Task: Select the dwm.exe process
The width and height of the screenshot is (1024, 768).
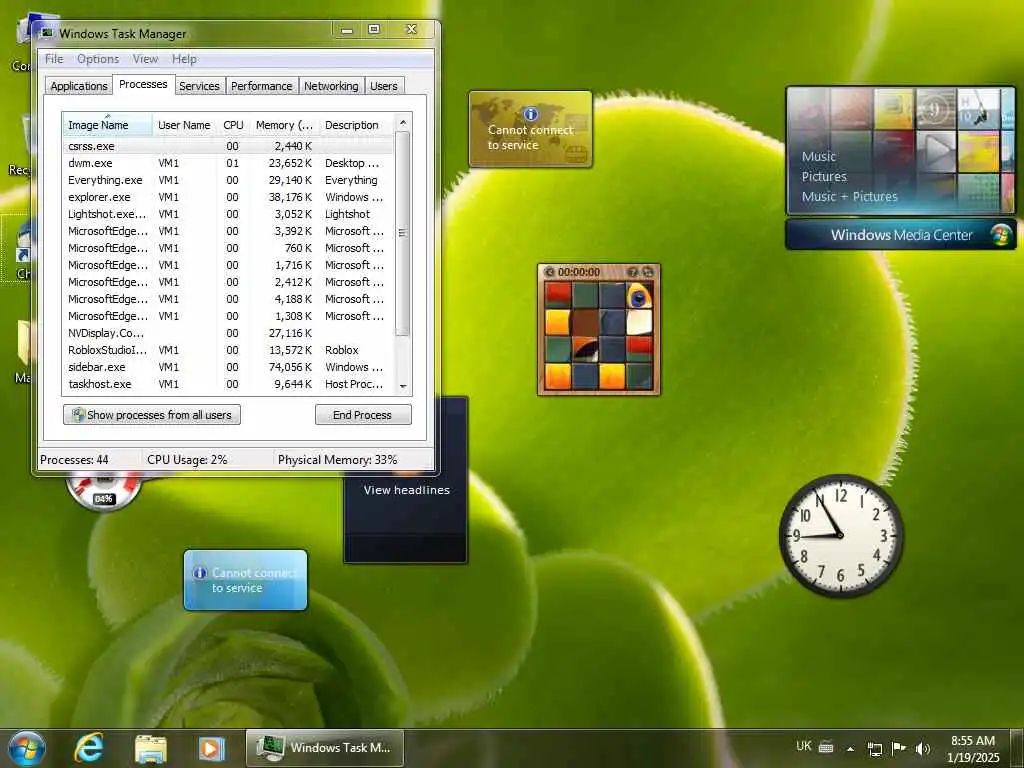Action: 228,163
